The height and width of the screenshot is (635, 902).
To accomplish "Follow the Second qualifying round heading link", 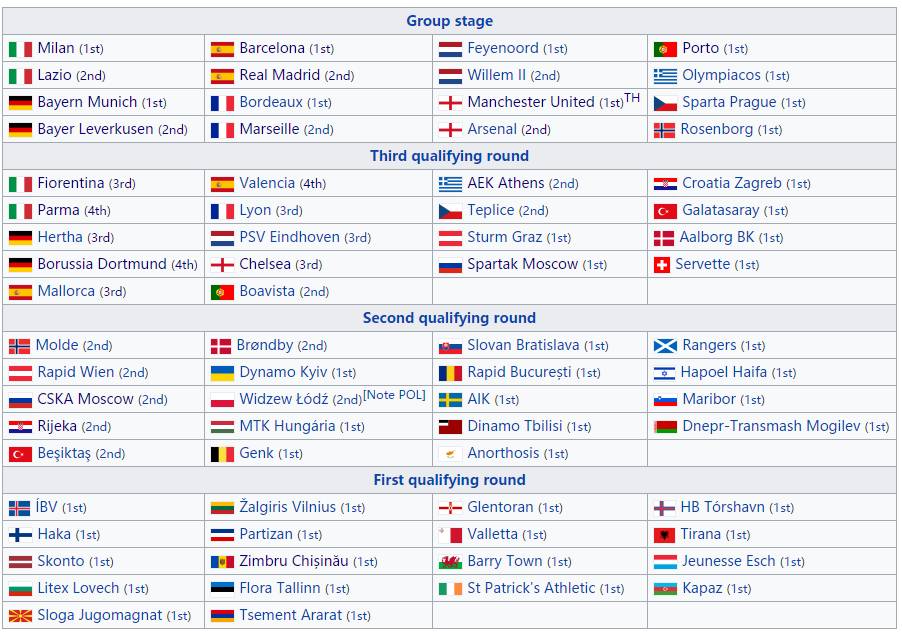I will coord(449,318).
